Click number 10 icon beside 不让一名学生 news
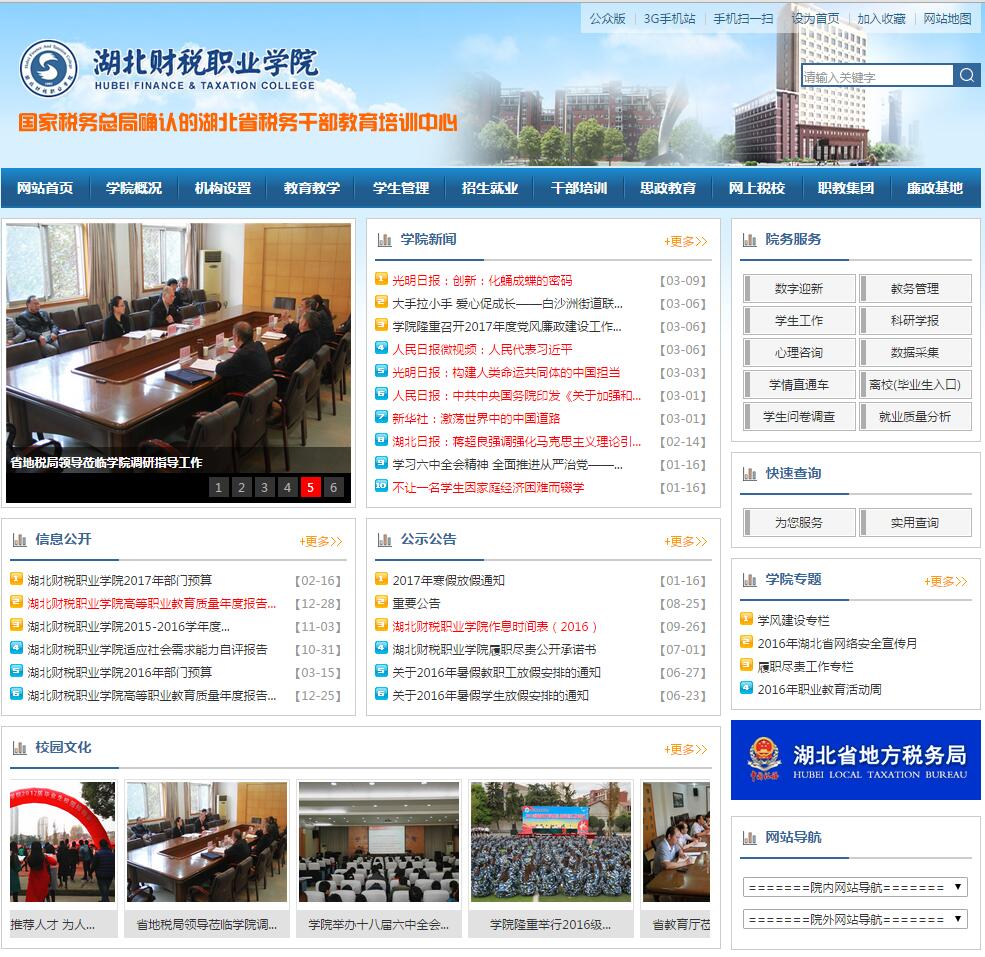 tap(381, 485)
